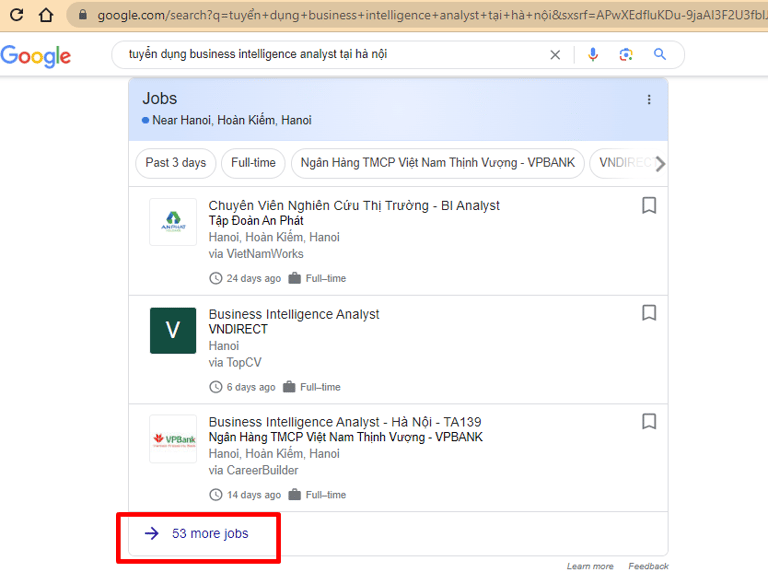Open VNDIRECT green V logo
Image resolution: width=768 pixels, height=584 pixels.
pos(173,330)
